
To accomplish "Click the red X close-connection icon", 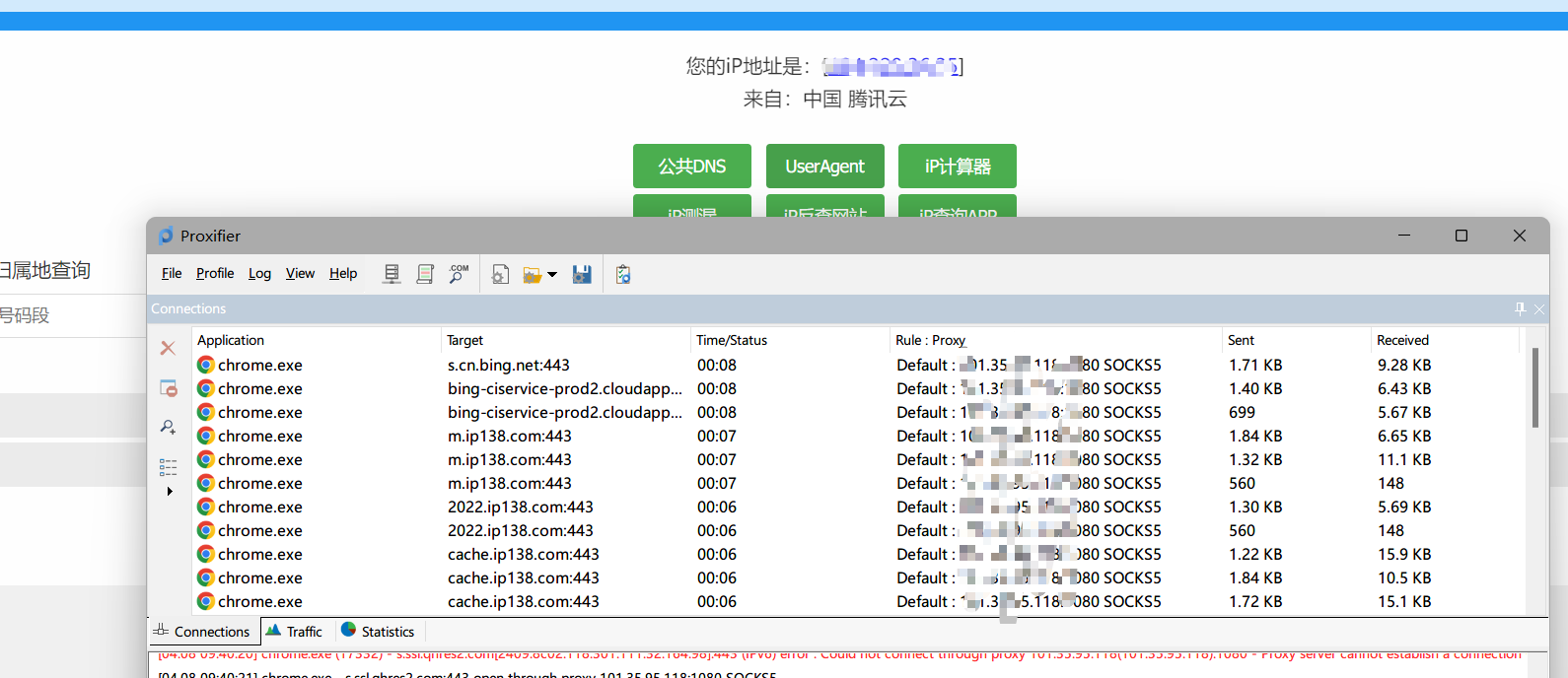I will [168, 348].
